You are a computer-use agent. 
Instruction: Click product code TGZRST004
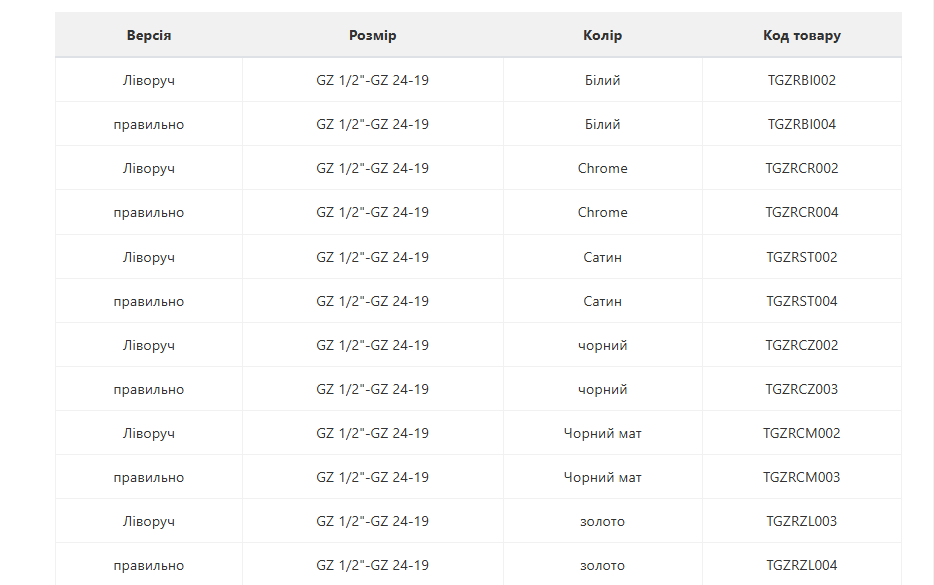click(x=802, y=301)
